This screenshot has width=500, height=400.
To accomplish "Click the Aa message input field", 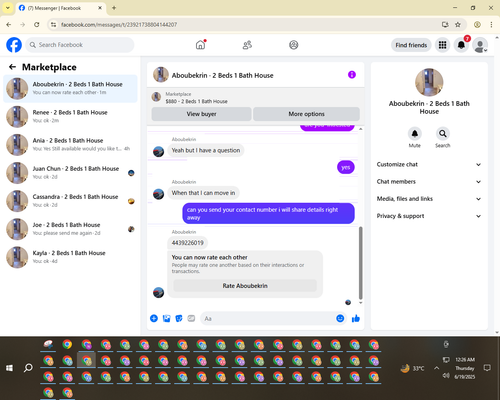I will [267, 318].
